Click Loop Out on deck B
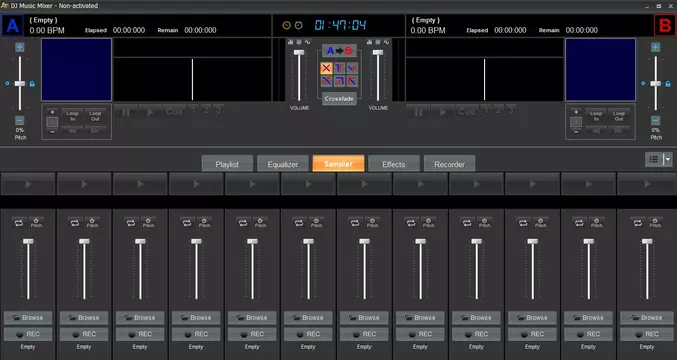This screenshot has width=677, height=360. pos(619,116)
